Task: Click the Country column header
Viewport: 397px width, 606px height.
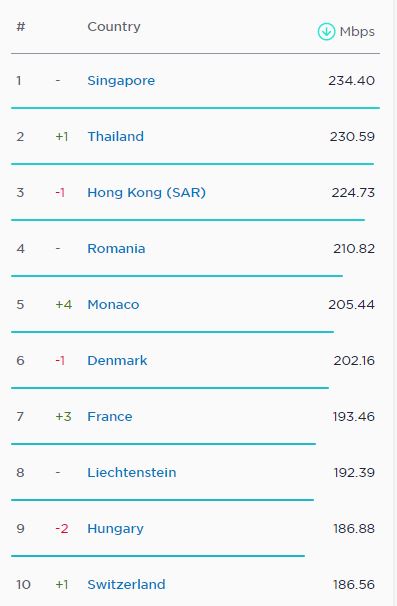Action: [114, 27]
